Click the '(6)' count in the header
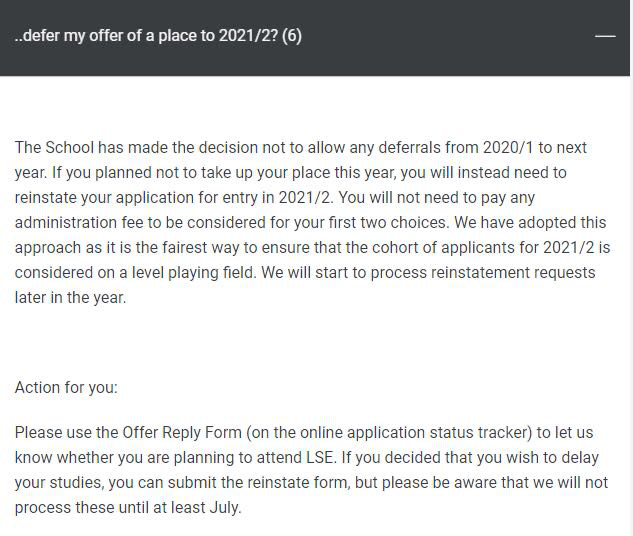This screenshot has width=633, height=536. pos(292,36)
